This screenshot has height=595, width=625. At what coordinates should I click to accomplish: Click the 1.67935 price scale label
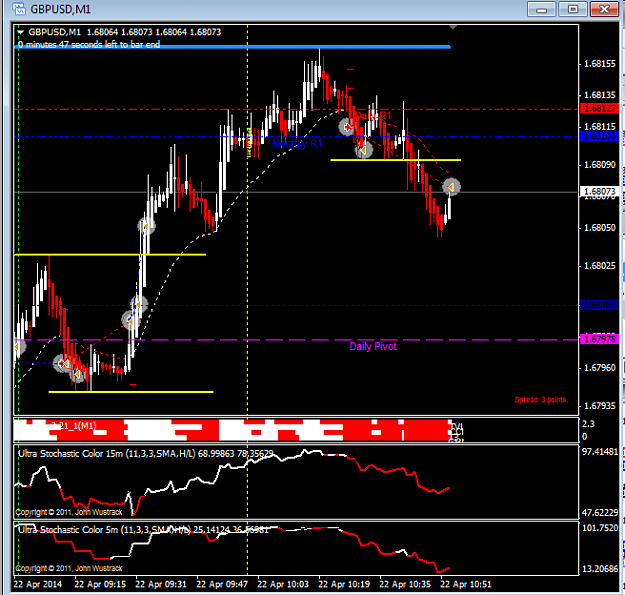pos(599,406)
